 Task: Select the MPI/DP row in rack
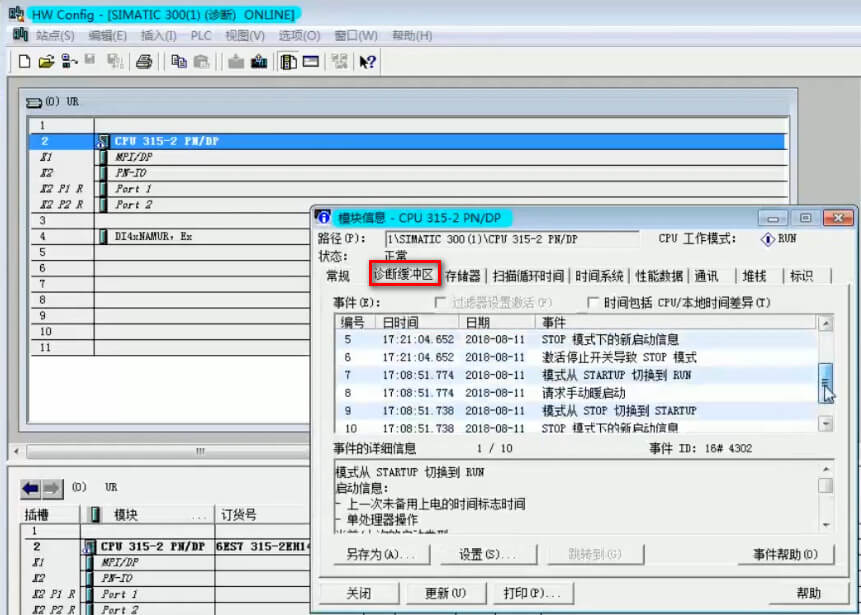pos(407,157)
